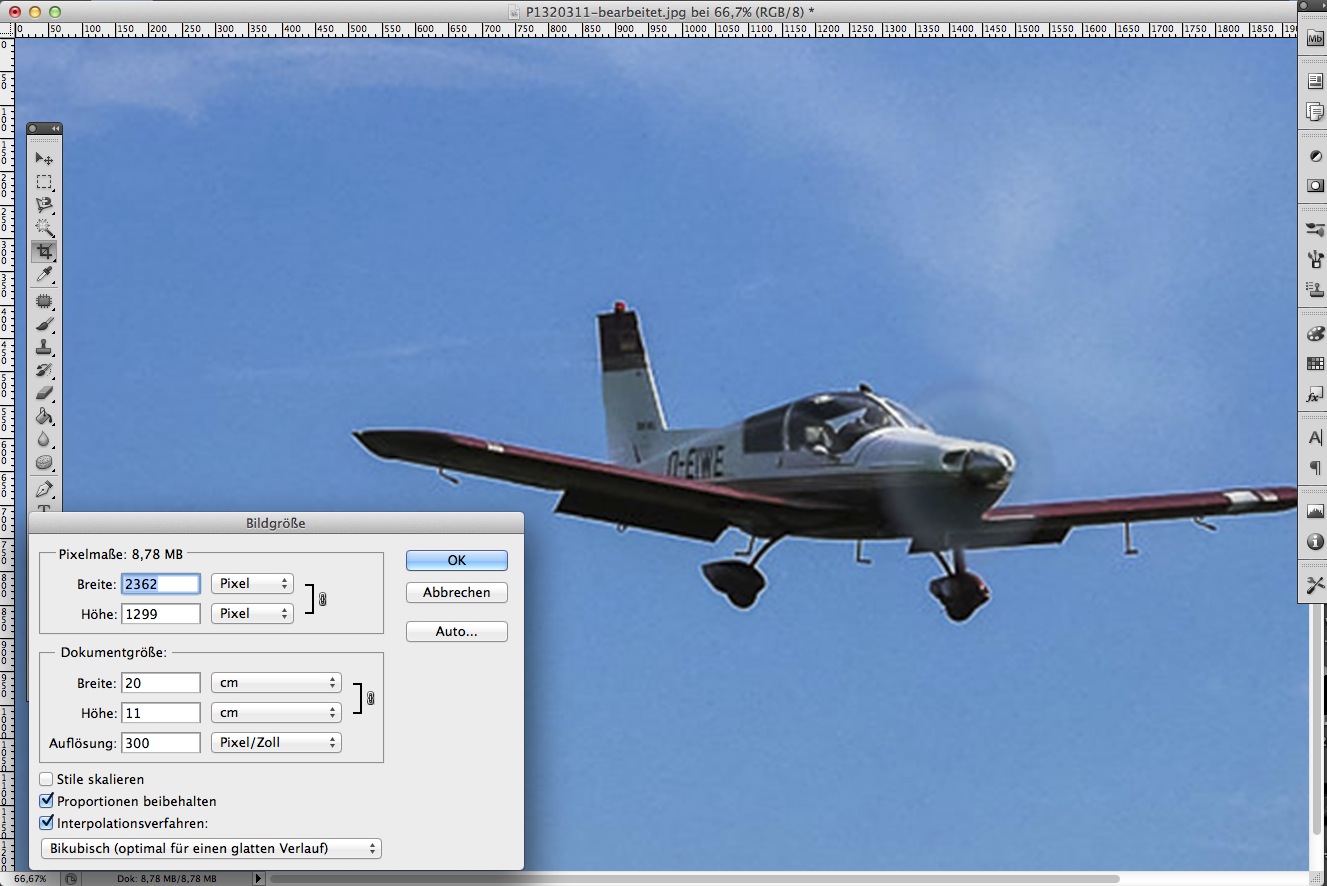Viewport: 1327px width, 886px height.
Task: Activate the Crop tool
Action: tap(44, 251)
